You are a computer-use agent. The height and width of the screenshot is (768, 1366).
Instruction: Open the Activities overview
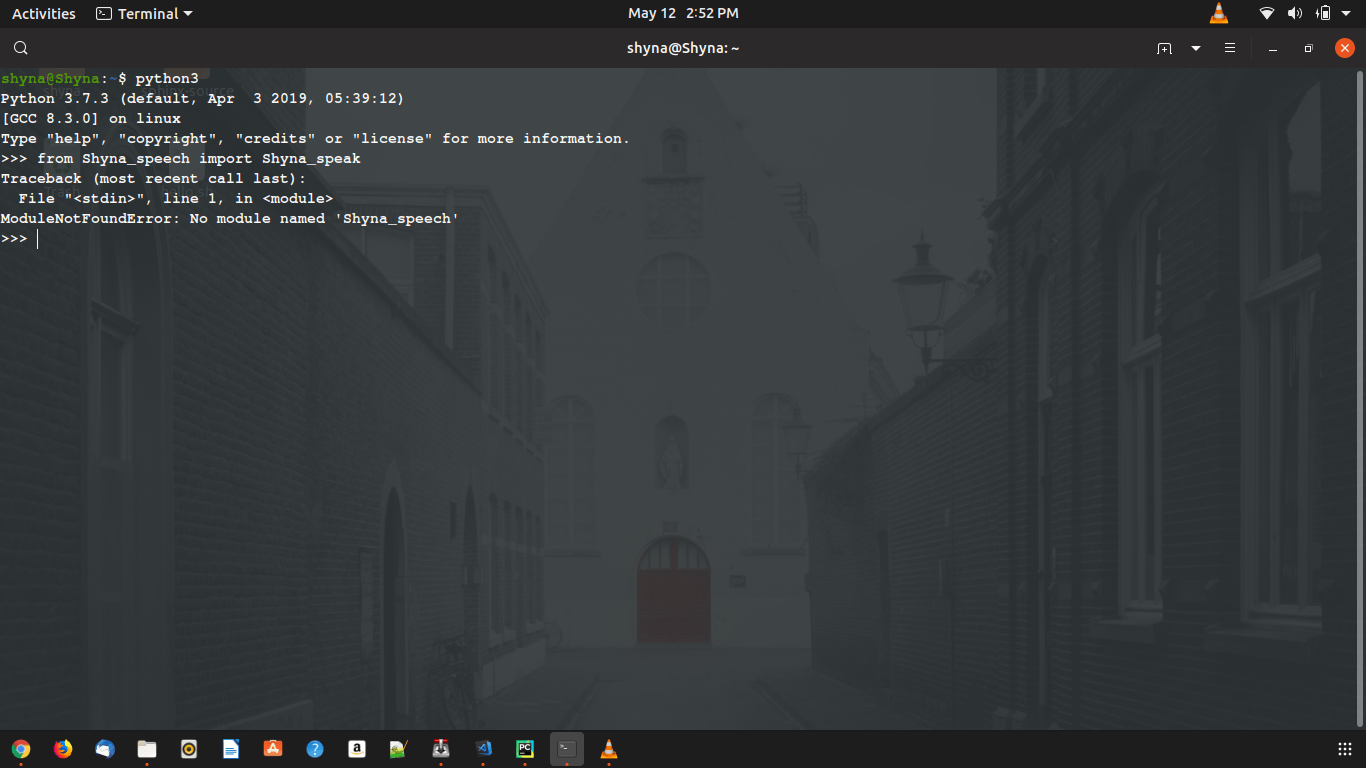click(x=43, y=14)
